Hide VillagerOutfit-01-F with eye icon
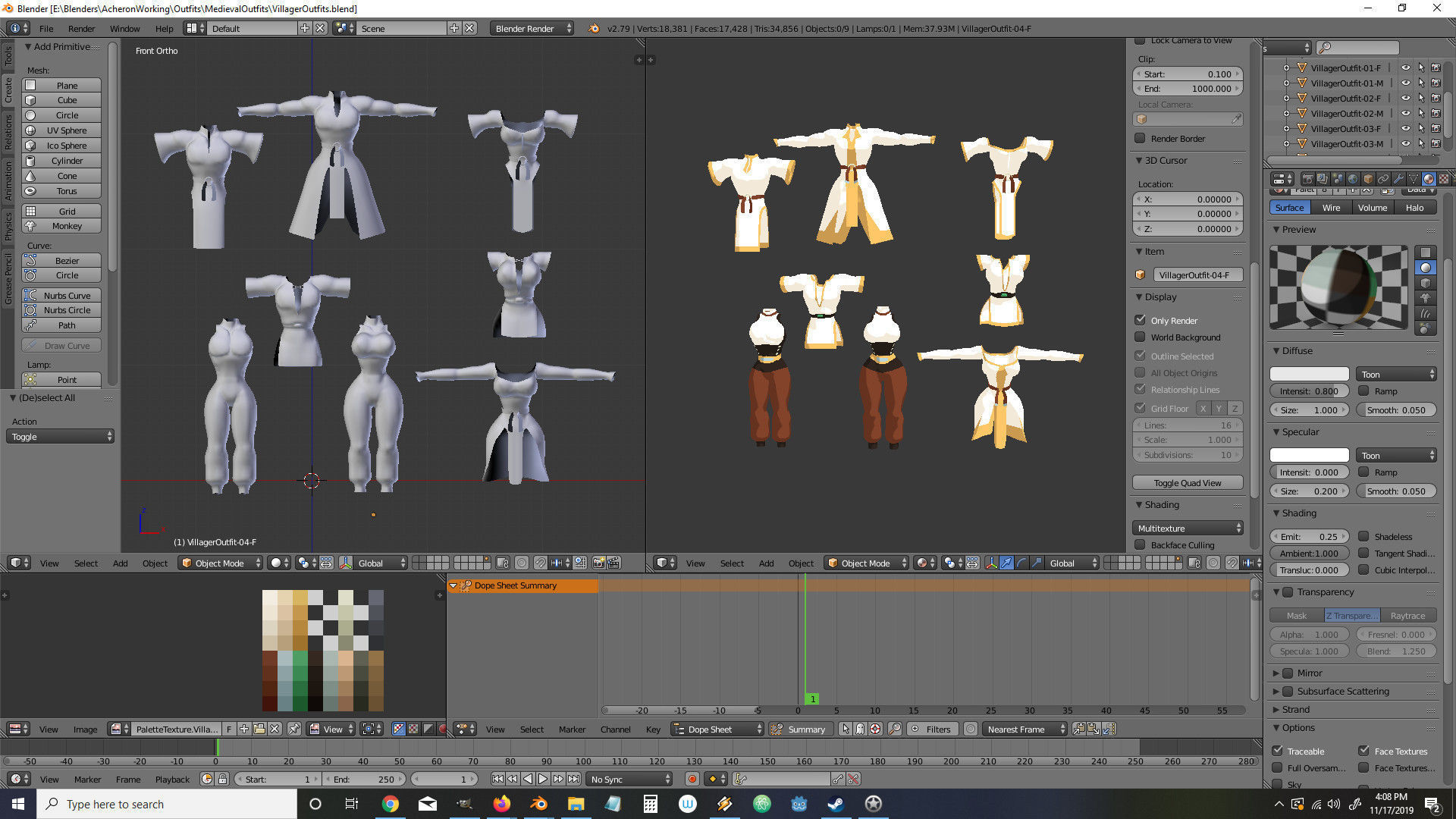The height and width of the screenshot is (819, 1456). click(x=1405, y=67)
